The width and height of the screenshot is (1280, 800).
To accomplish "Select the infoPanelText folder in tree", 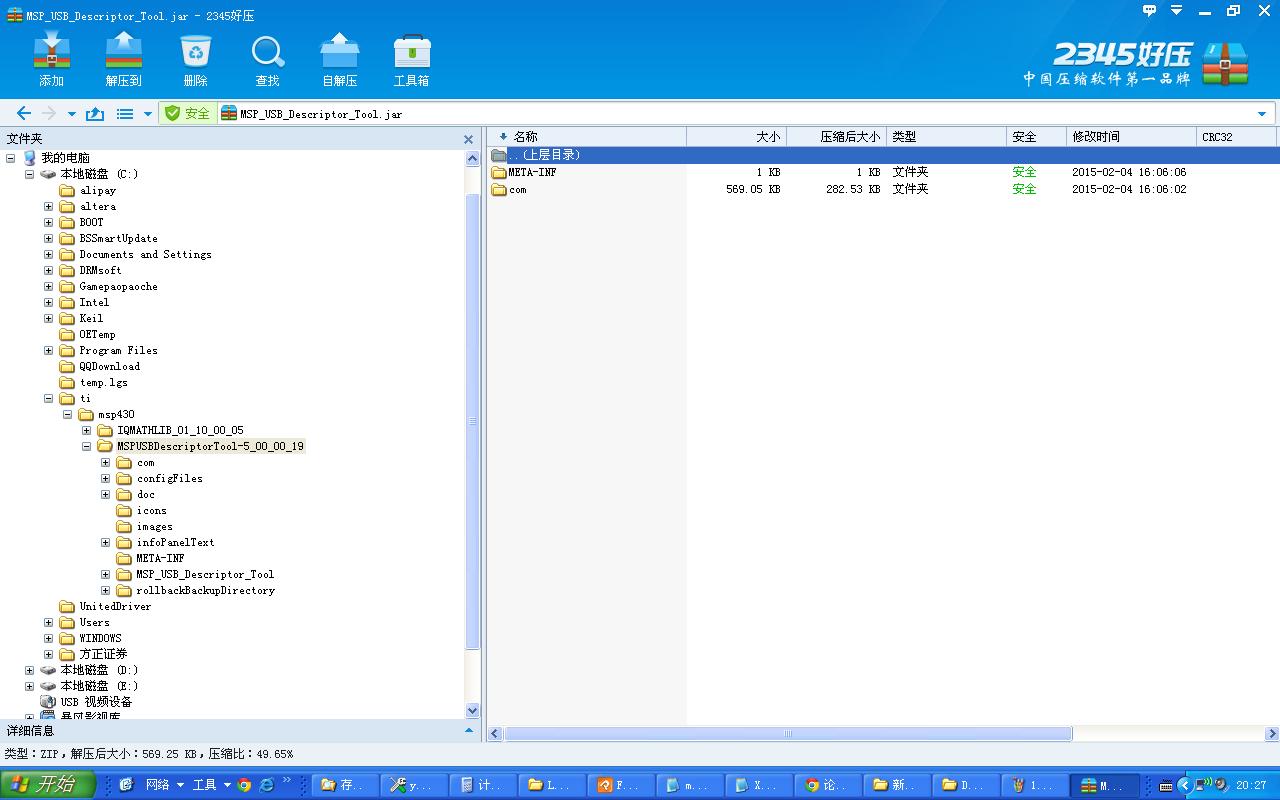I will (175, 542).
